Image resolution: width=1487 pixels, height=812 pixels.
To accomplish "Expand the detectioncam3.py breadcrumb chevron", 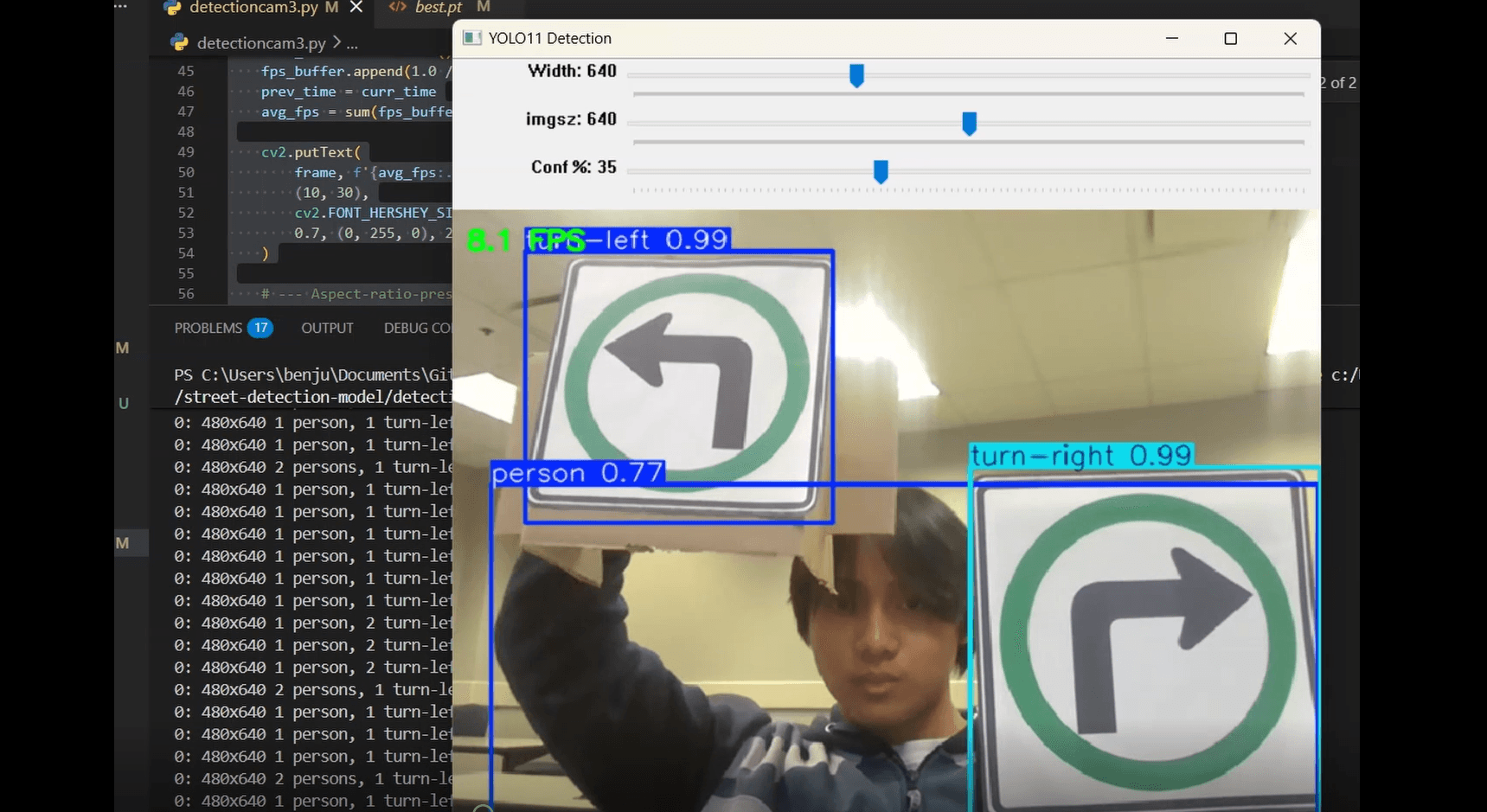I will (337, 42).
